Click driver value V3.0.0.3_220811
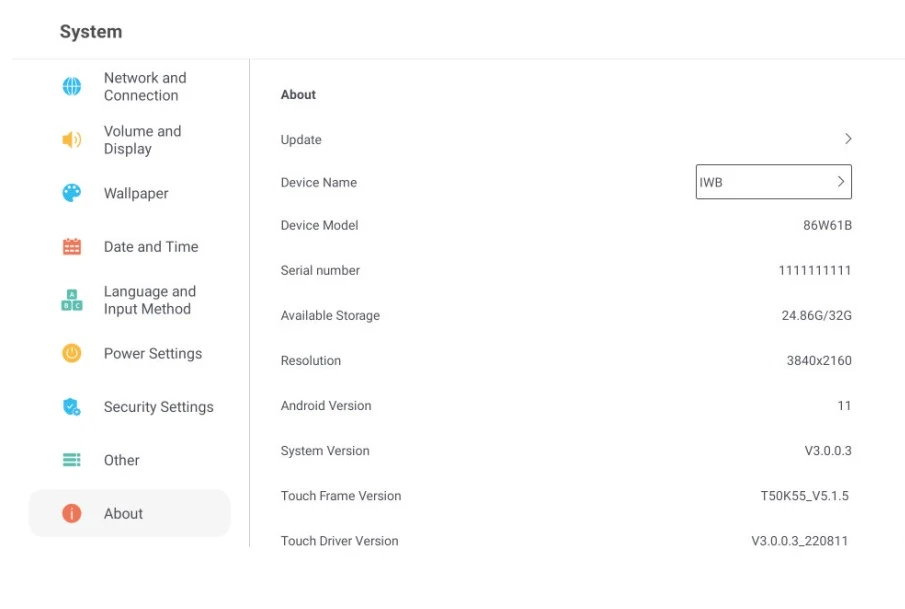The image size is (905, 609). pyautogui.click(x=799, y=541)
